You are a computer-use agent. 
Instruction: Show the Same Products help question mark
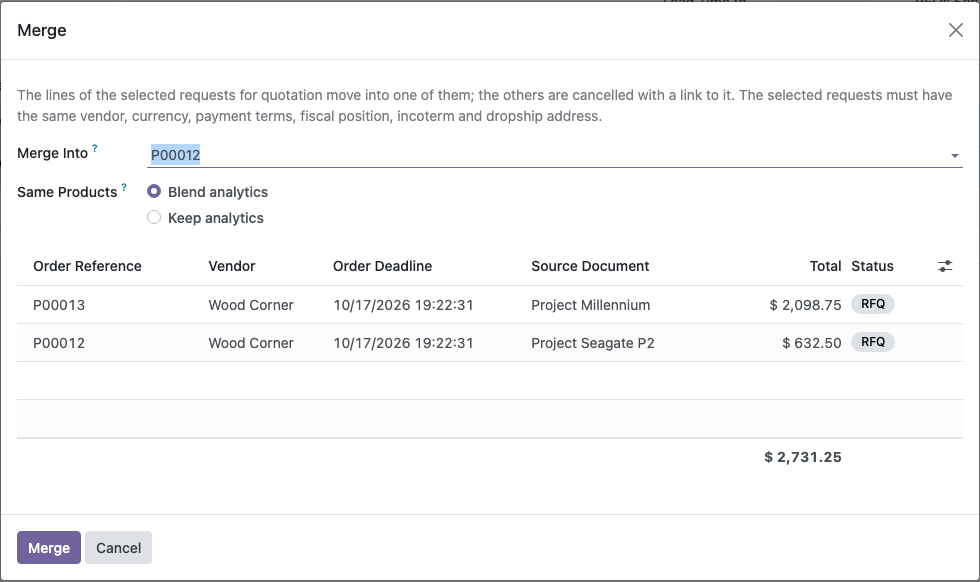tap(124, 187)
